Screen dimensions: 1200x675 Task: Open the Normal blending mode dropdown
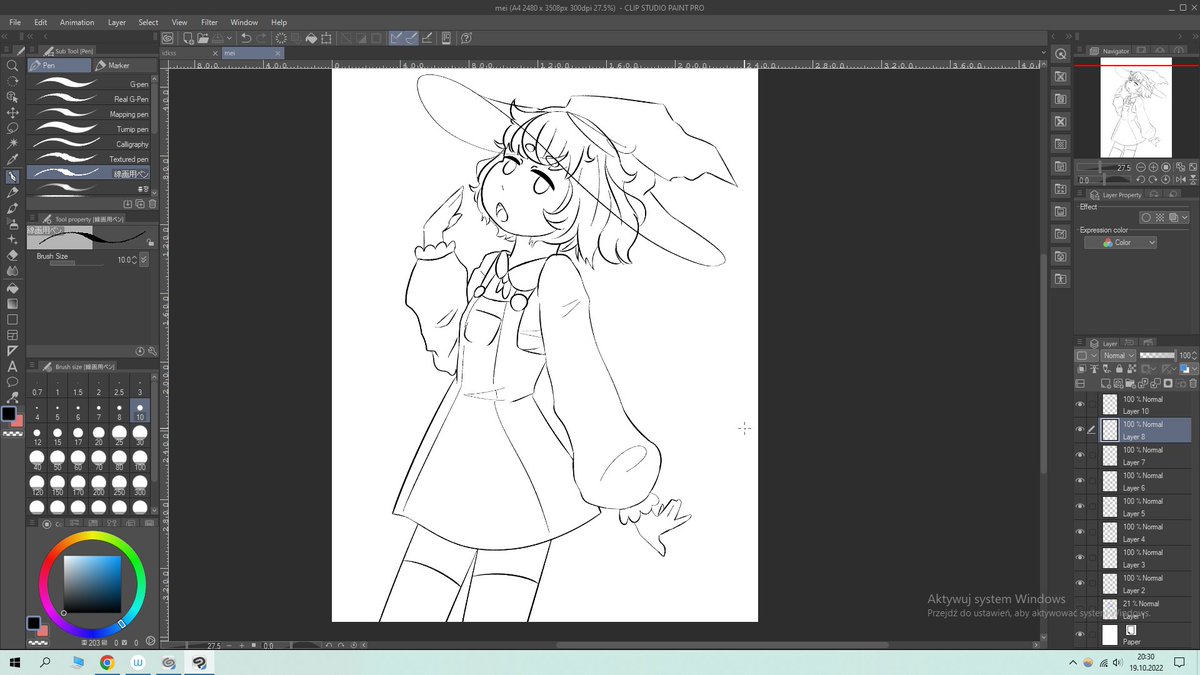click(x=1118, y=355)
